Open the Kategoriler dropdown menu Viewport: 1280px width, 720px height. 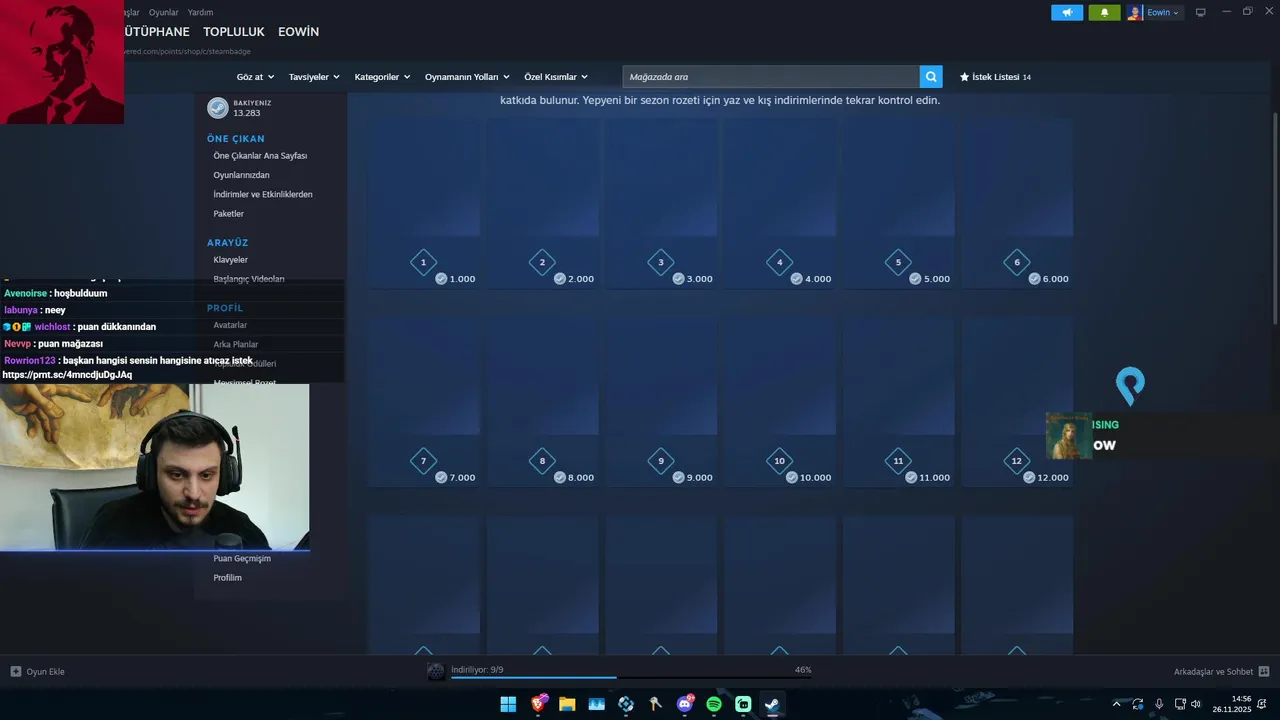click(x=382, y=77)
